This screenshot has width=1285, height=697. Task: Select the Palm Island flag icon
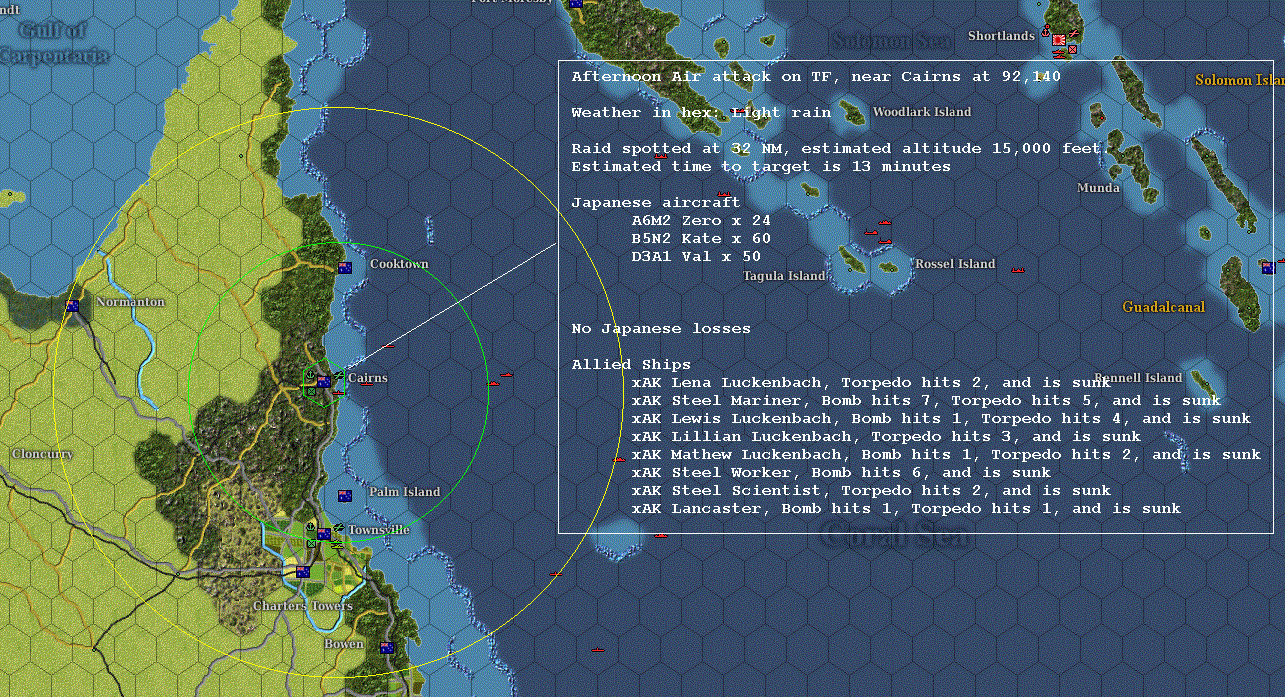pyautogui.click(x=345, y=496)
